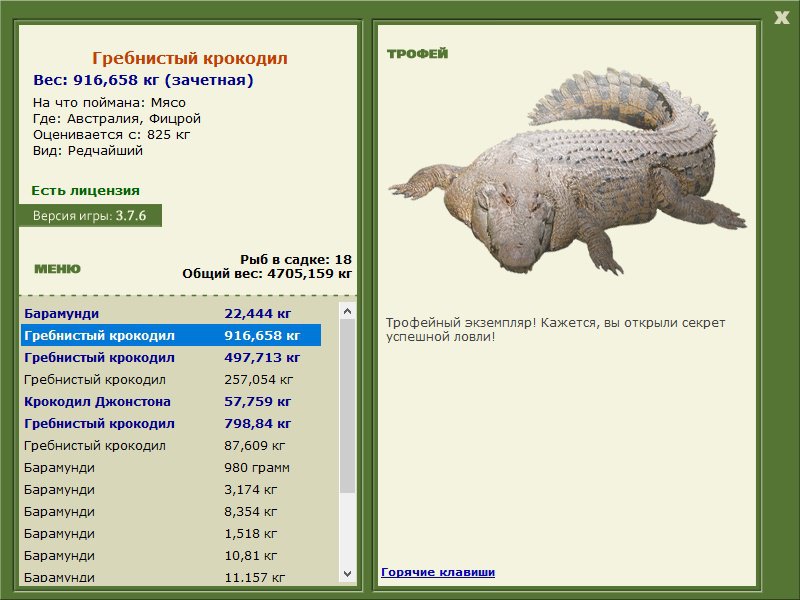Select the Гребнистый крокодил 798,84 кг row

(x=171, y=423)
